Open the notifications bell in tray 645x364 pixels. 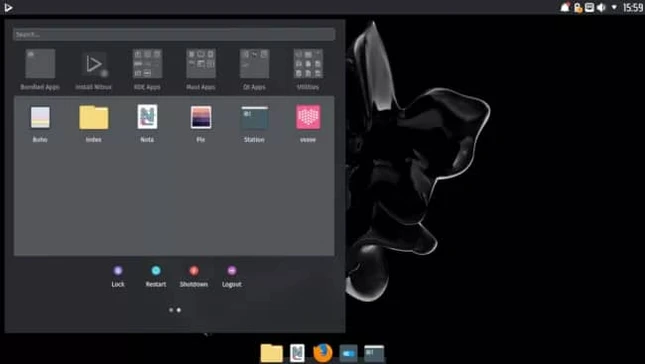pyautogui.click(x=565, y=7)
